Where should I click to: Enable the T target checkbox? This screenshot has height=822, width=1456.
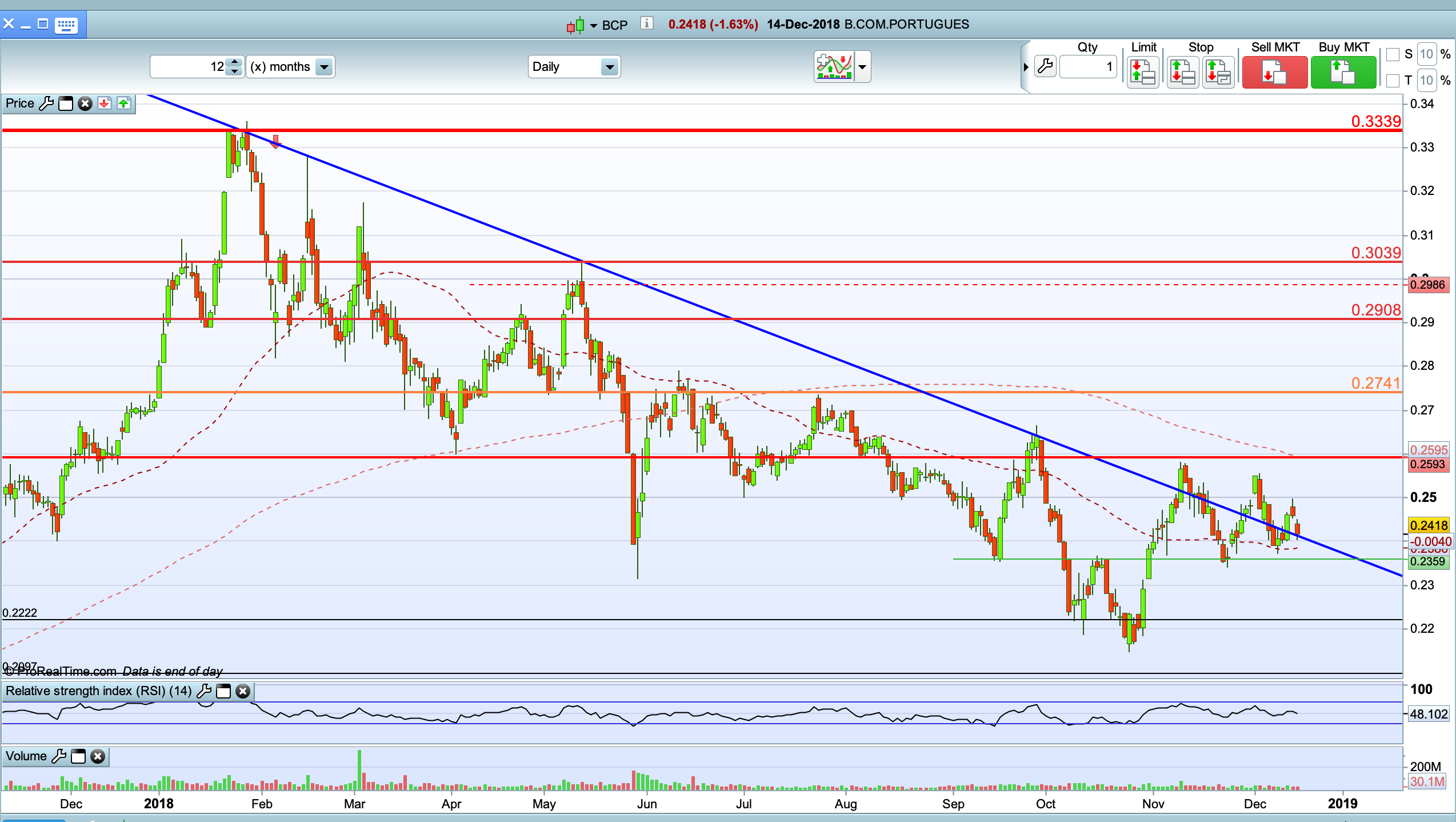point(1393,81)
